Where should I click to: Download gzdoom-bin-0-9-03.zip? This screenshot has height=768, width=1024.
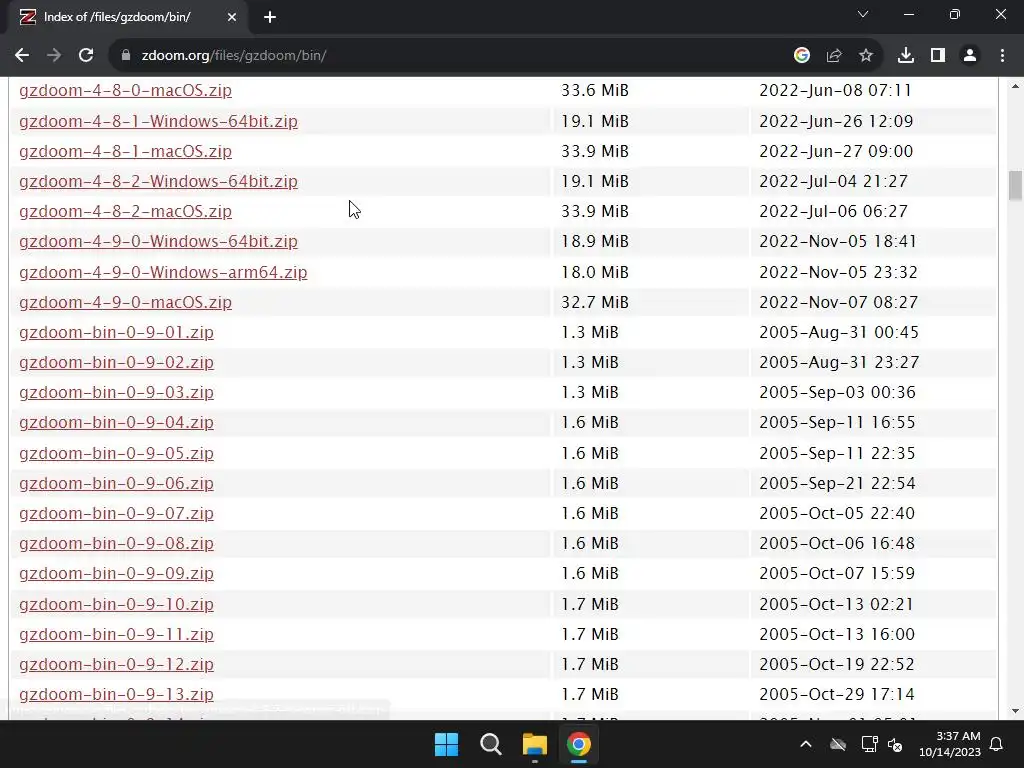click(116, 392)
